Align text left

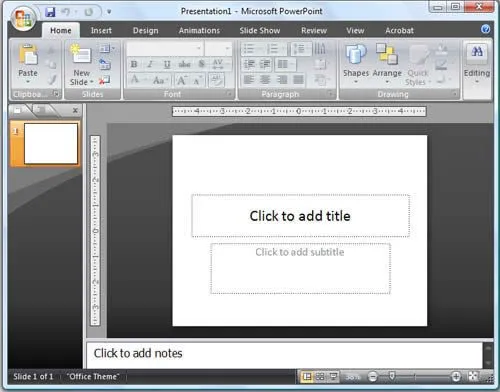click(249, 80)
